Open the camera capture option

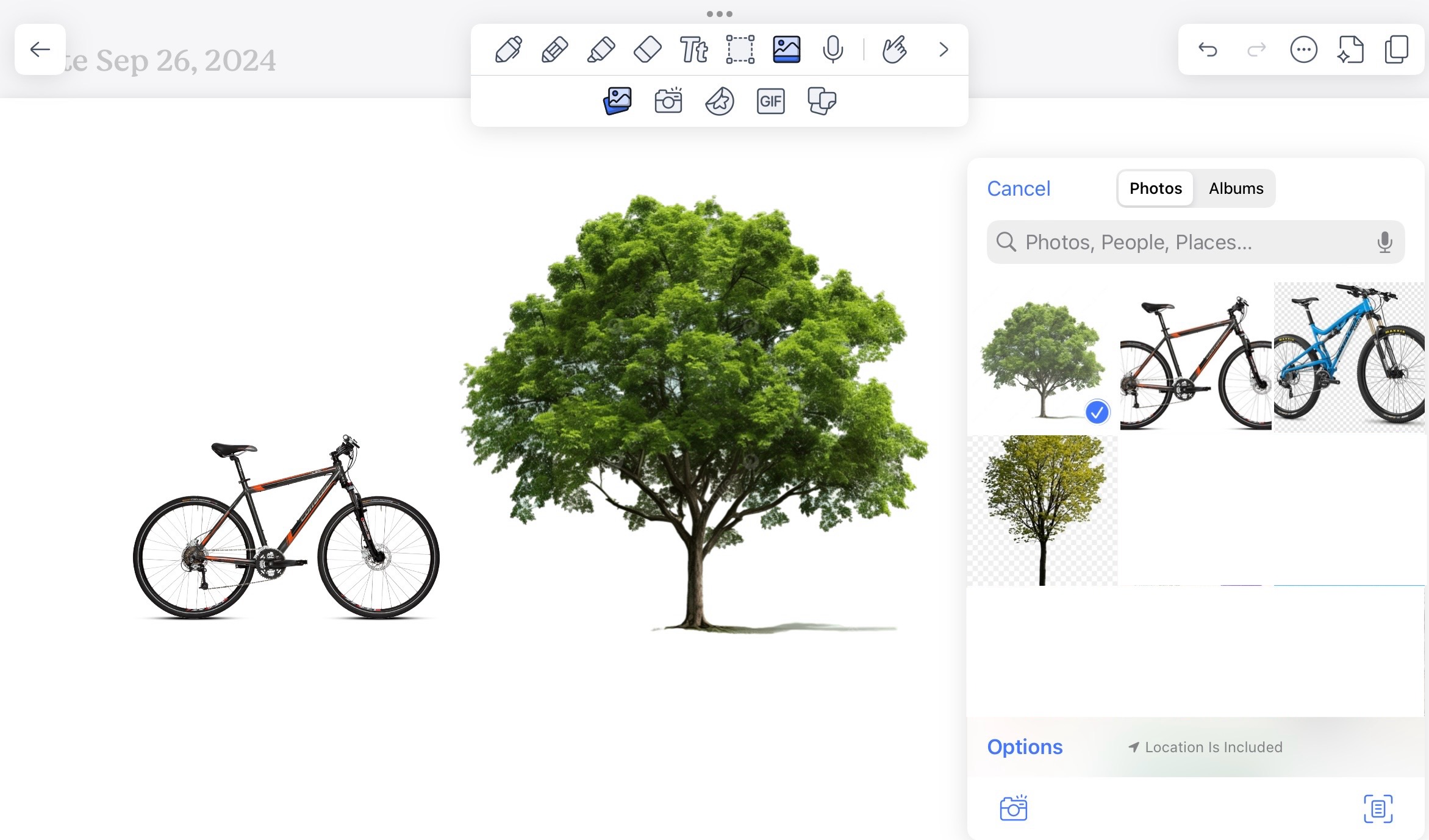coord(668,101)
